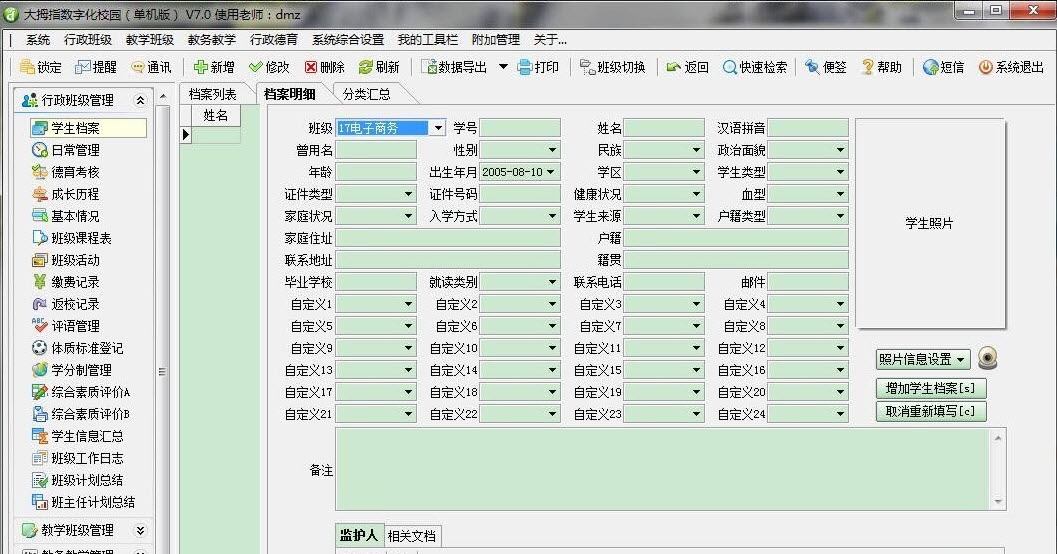This screenshot has width=1057, height=554.
Task: Click the webcam capture icon beside 照片信息设置
Action: pyautogui.click(x=988, y=358)
